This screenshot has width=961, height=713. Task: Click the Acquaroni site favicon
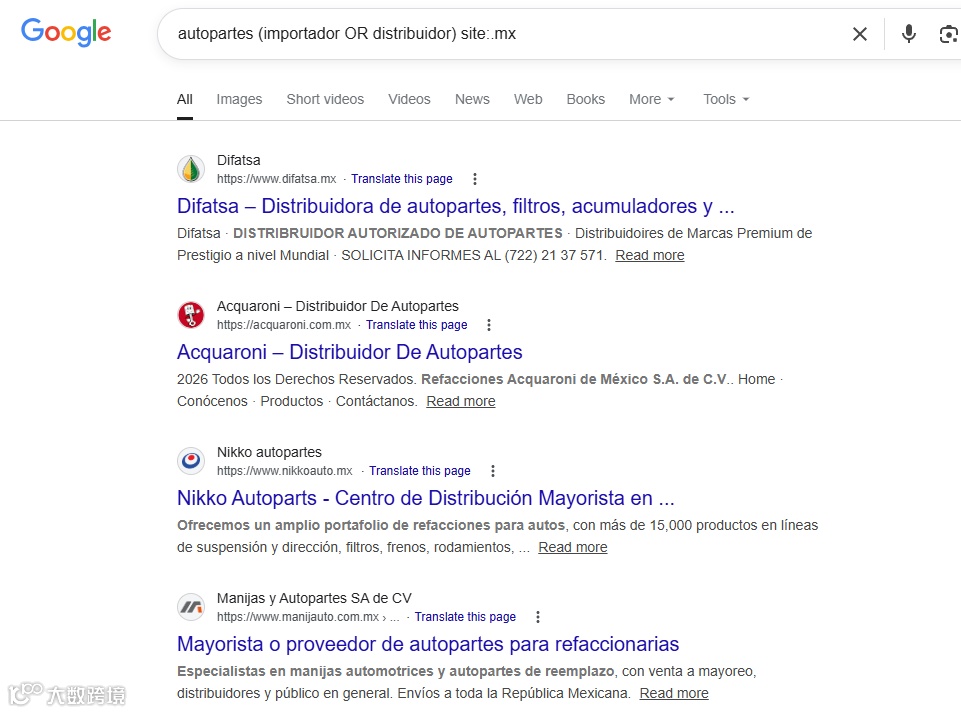pos(191,315)
